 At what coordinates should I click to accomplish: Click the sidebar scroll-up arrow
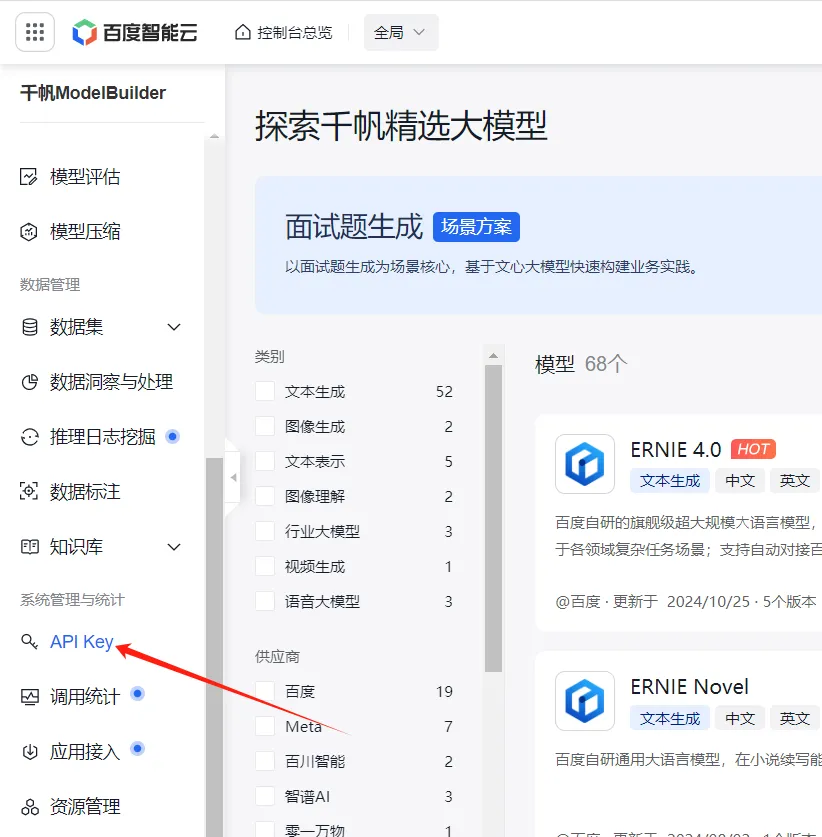pyautogui.click(x=214, y=137)
